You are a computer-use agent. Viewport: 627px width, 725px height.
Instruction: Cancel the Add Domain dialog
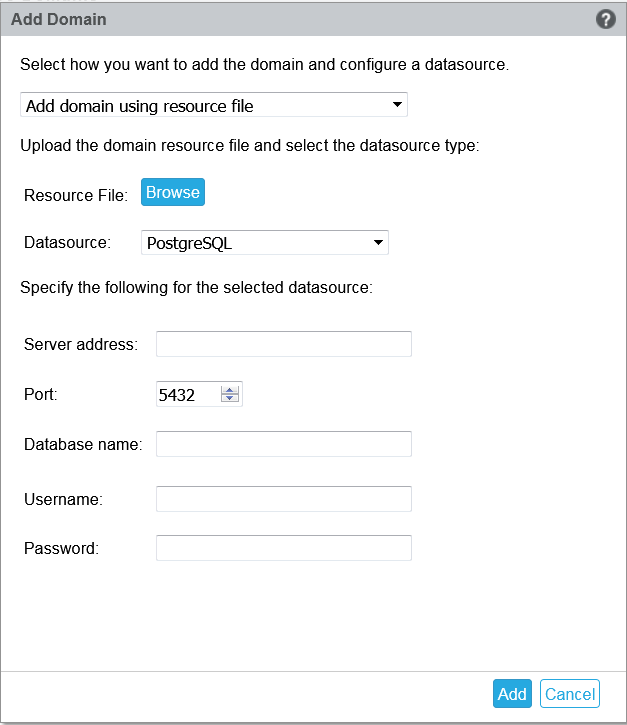(569, 694)
